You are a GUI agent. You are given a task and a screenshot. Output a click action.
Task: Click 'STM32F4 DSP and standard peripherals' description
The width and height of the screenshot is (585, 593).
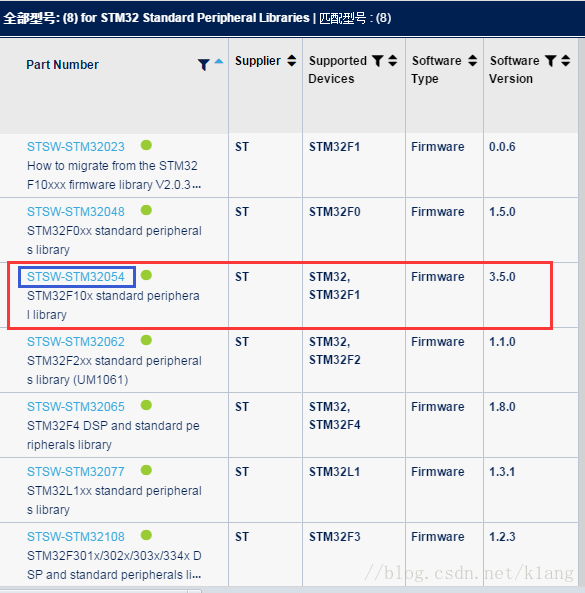point(113,435)
